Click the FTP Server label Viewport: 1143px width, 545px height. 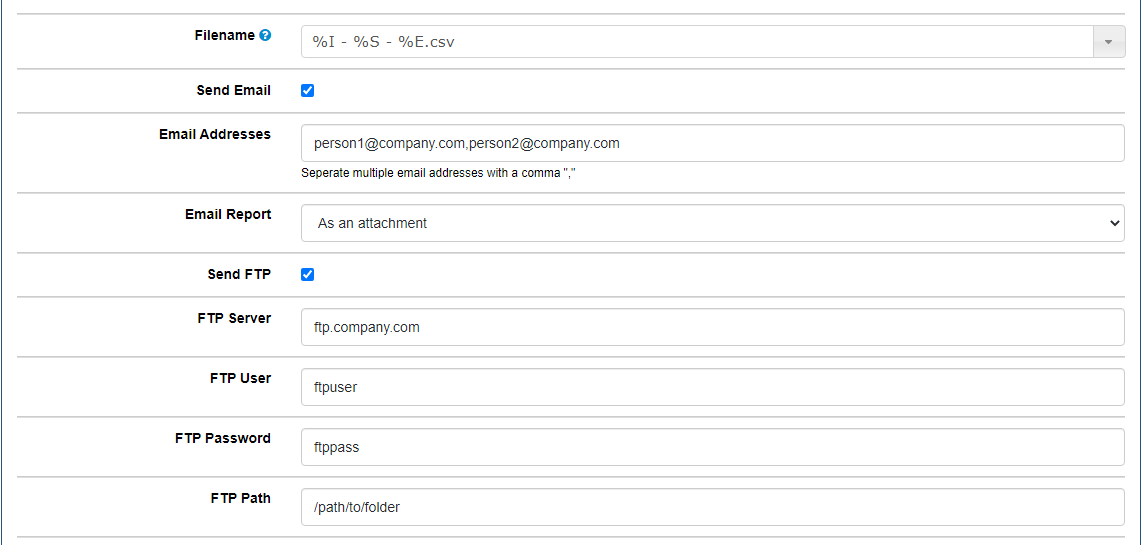(x=235, y=318)
